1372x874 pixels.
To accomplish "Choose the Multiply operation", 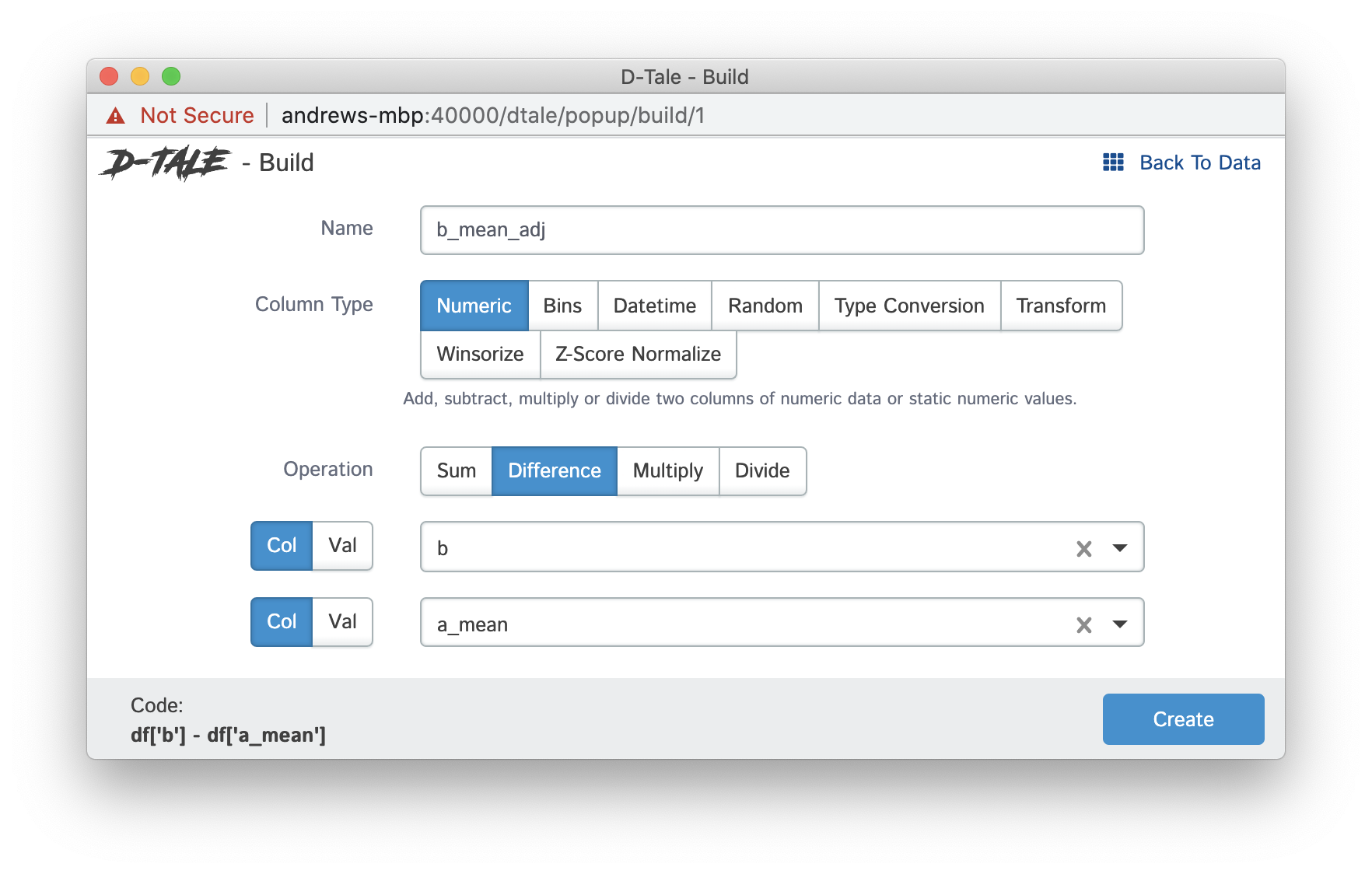I will [x=668, y=471].
